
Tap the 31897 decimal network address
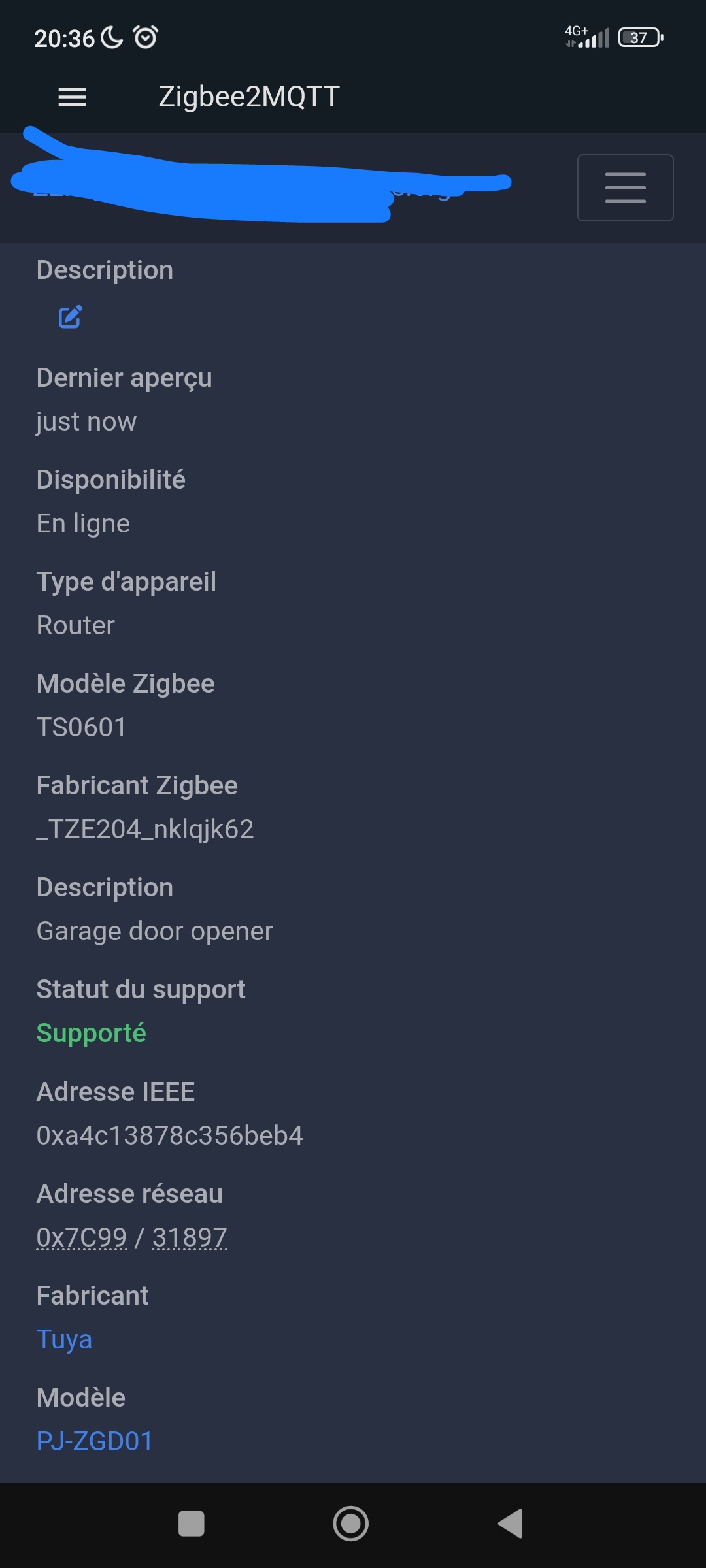click(x=190, y=1237)
